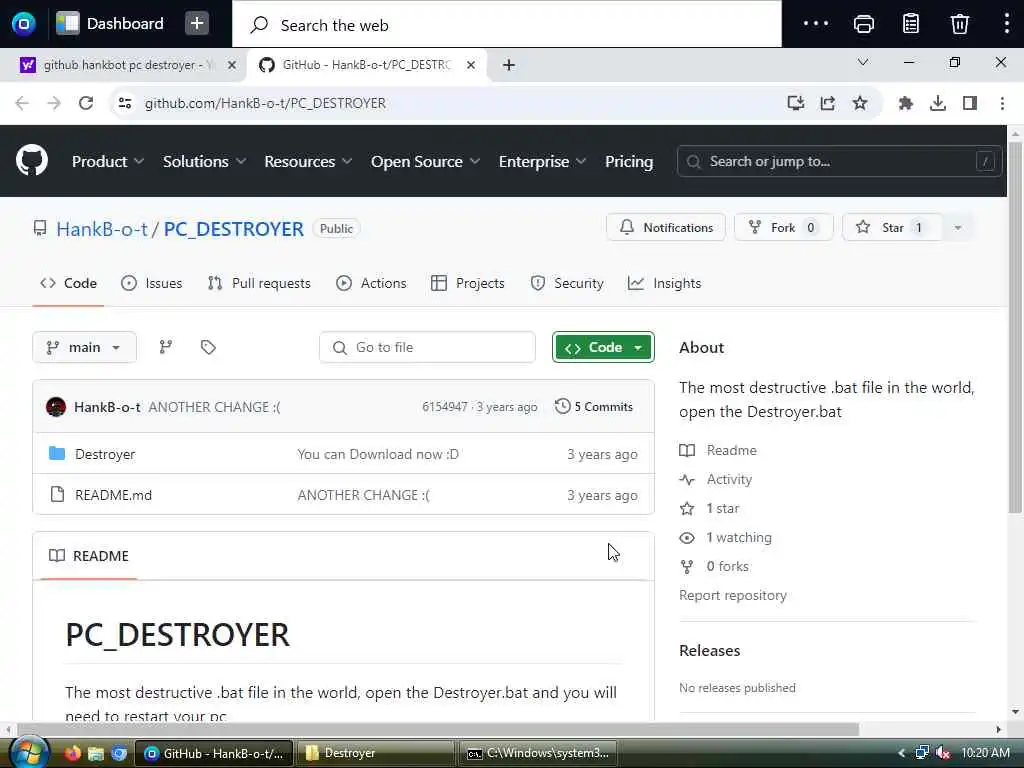View the 5 Commits history
Viewport: 1024px width, 768px height.
point(594,406)
